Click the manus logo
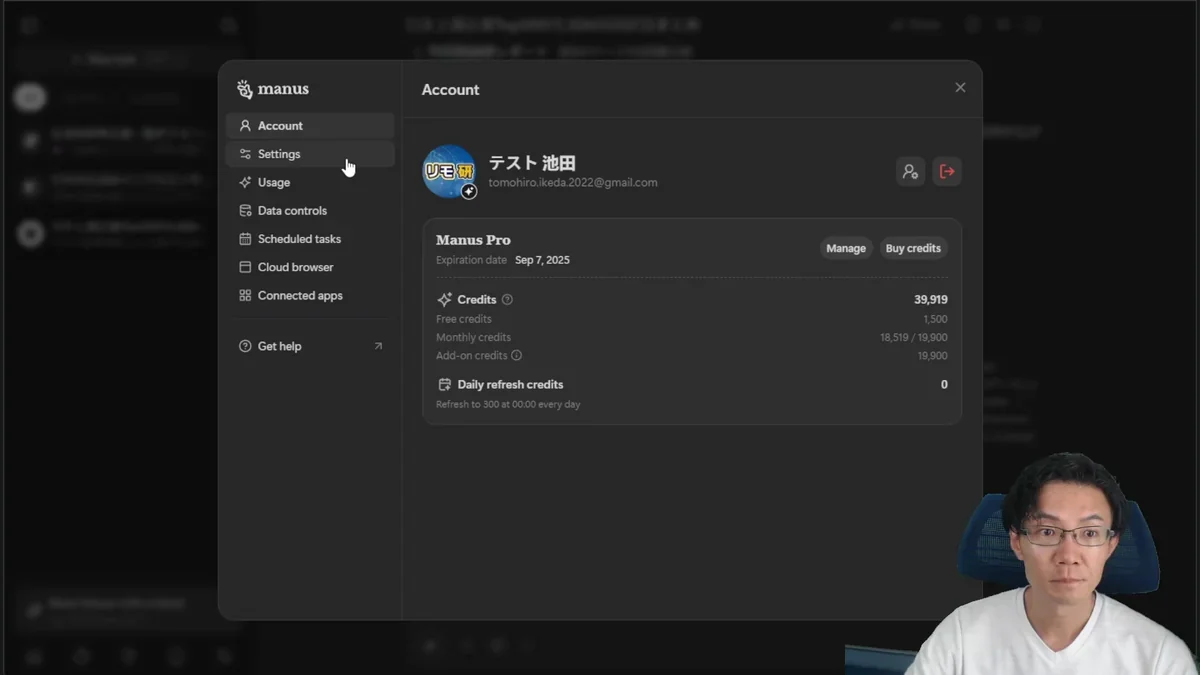The image size is (1200, 675). 273,89
